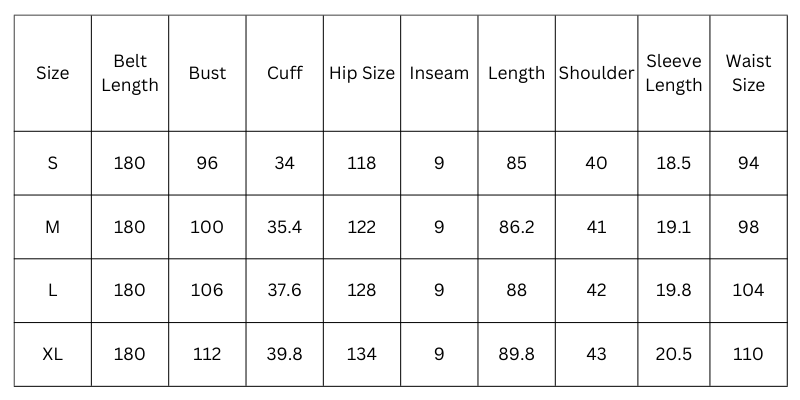Select the S size row label
Image resolution: width=800 pixels, height=400 pixels.
(x=53, y=163)
